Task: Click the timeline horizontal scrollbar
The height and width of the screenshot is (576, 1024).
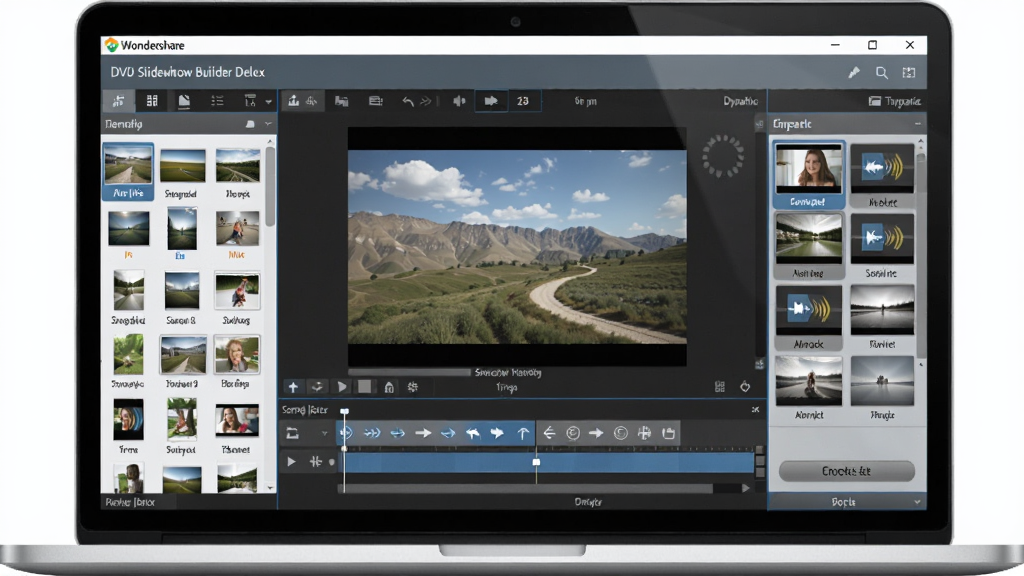Action: pyautogui.click(x=528, y=488)
